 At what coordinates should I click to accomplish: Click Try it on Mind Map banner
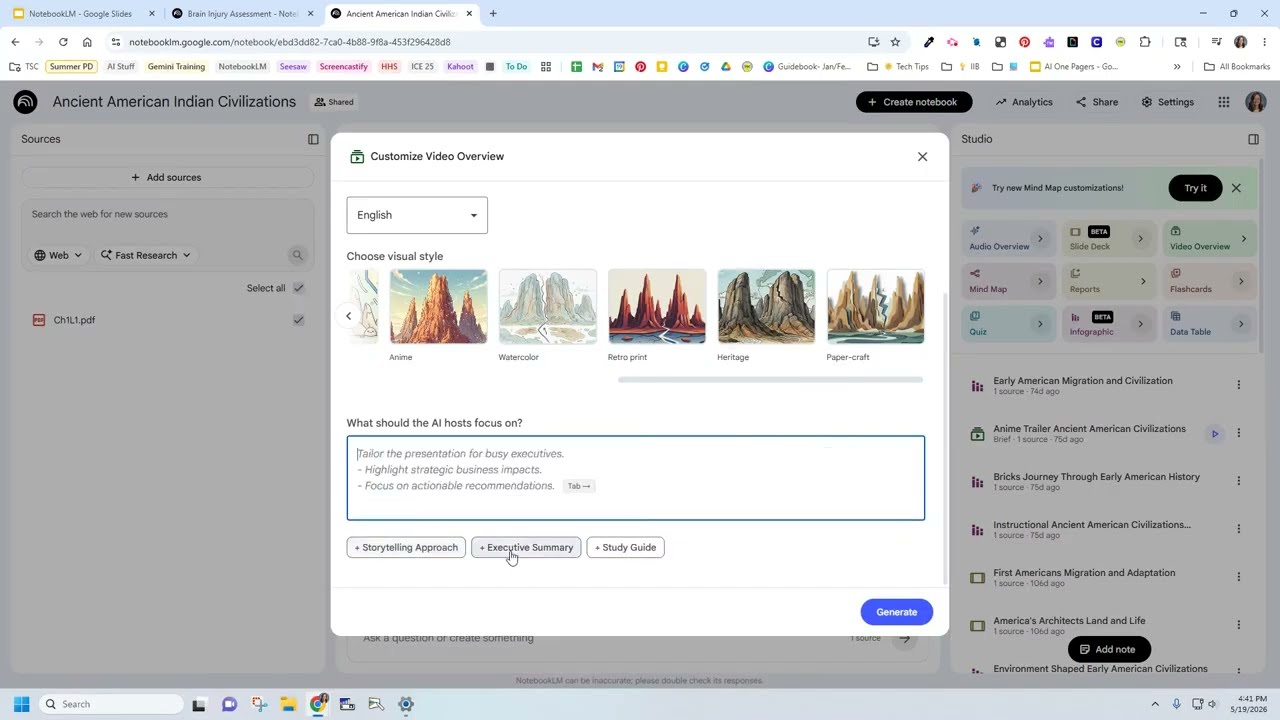pyautogui.click(x=1195, y=188)
